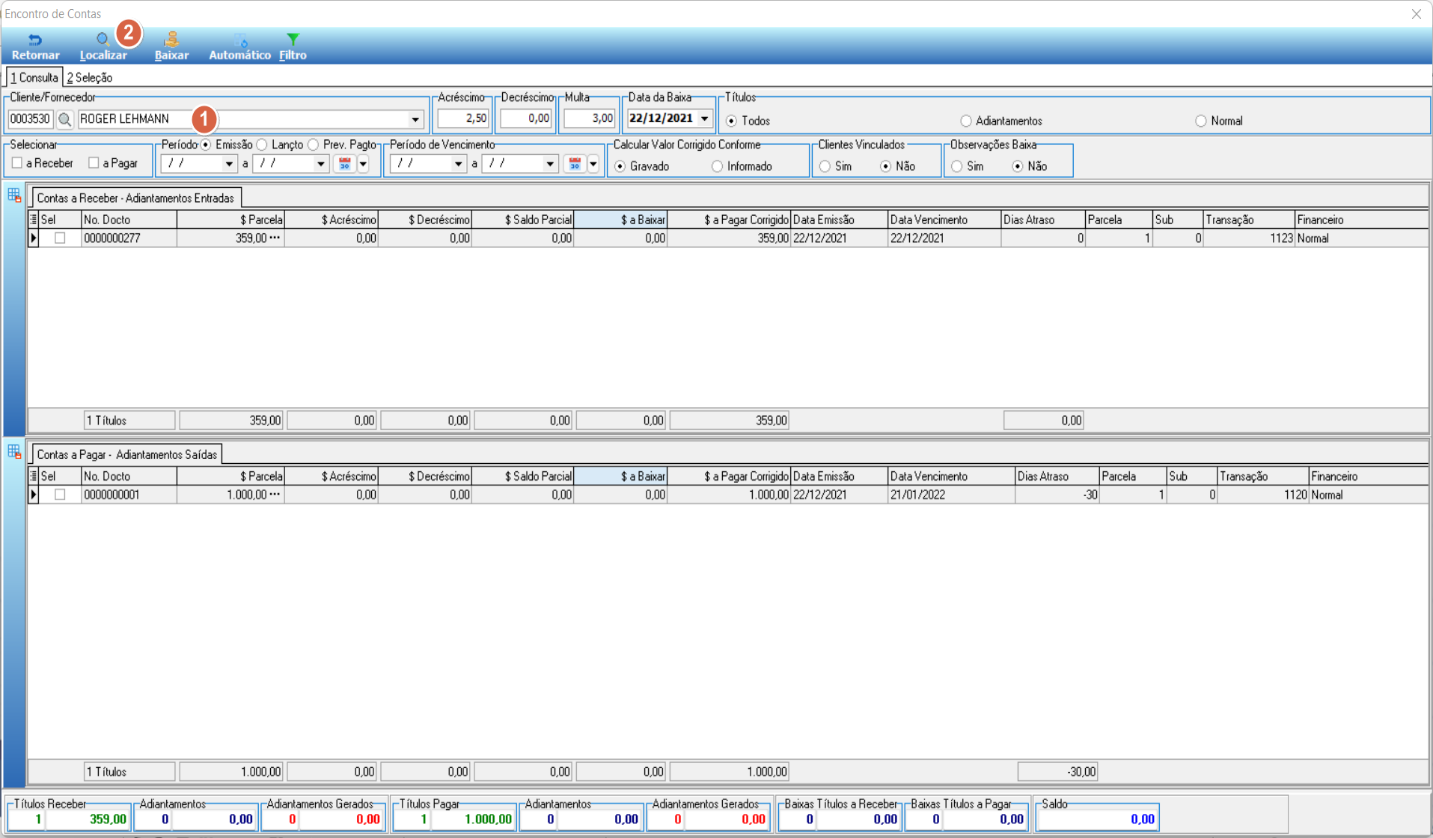Select document 0000000001 cell
Image resolution: width=1433 pixels, height=838 pixels.
point(128,495)
